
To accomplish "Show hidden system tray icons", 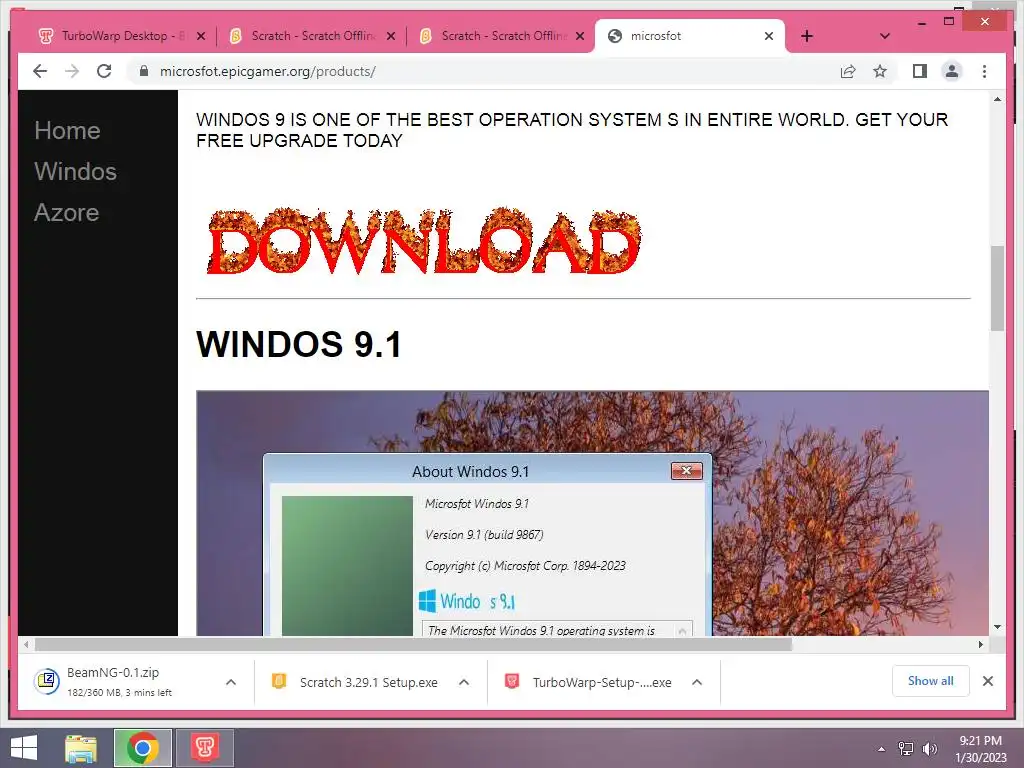I will pos(882,749).
